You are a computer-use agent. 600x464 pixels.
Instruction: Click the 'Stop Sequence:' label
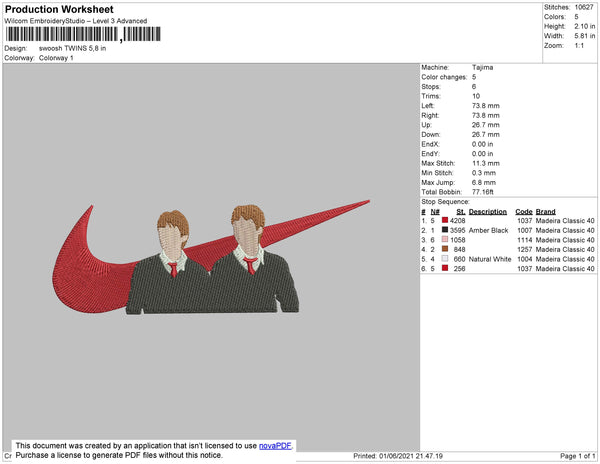pos(445,202)
